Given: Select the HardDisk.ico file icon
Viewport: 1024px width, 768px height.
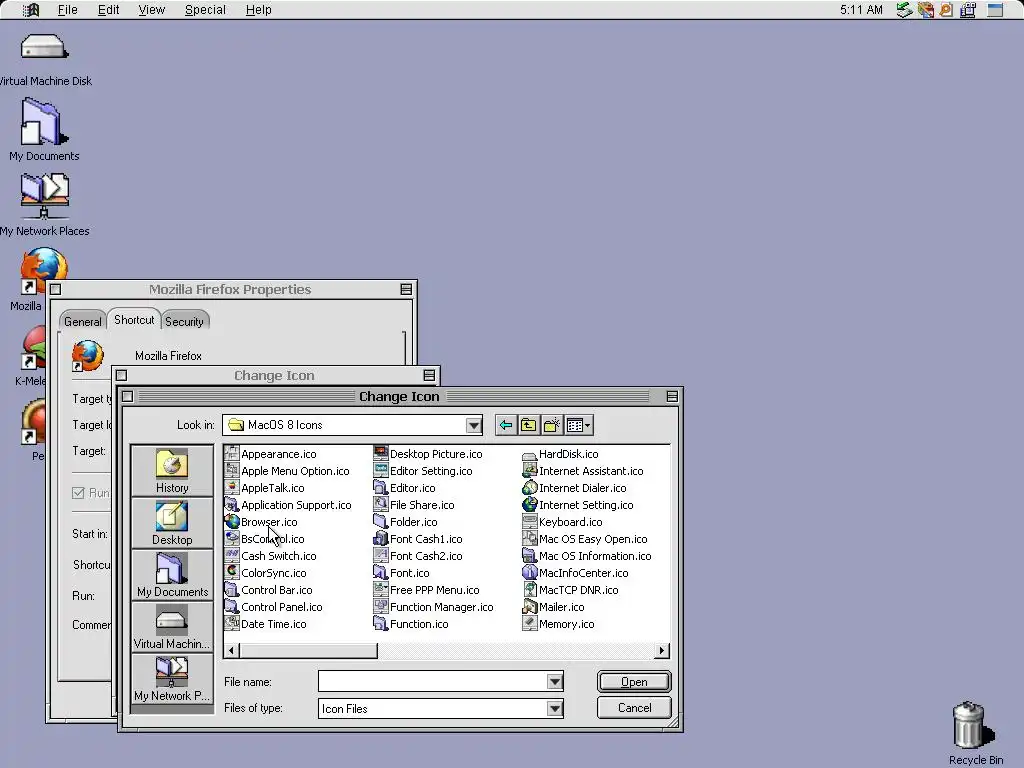Looking at the screenshot, I should (530, 454).
